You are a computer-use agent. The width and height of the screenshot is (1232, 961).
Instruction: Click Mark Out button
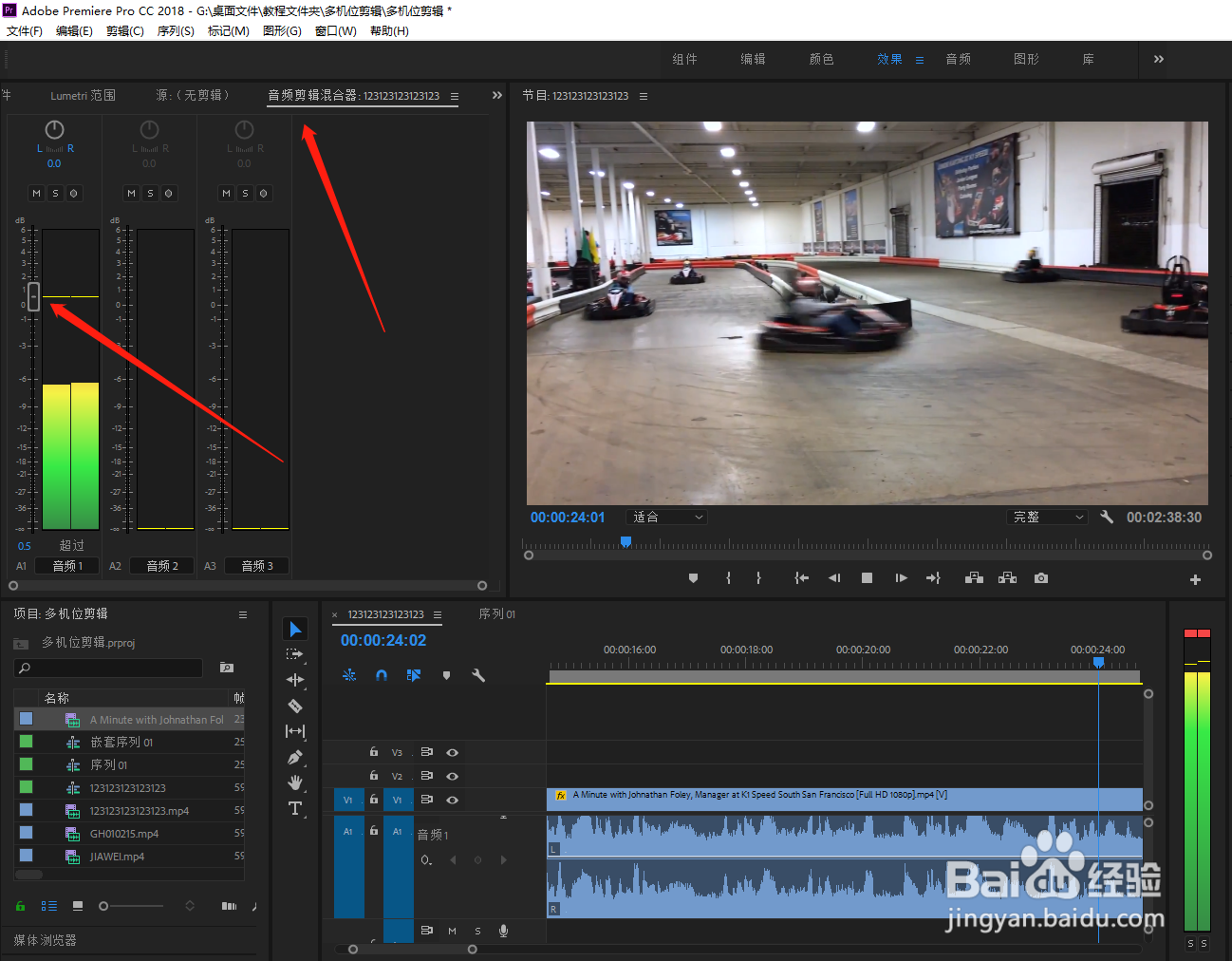758,578
